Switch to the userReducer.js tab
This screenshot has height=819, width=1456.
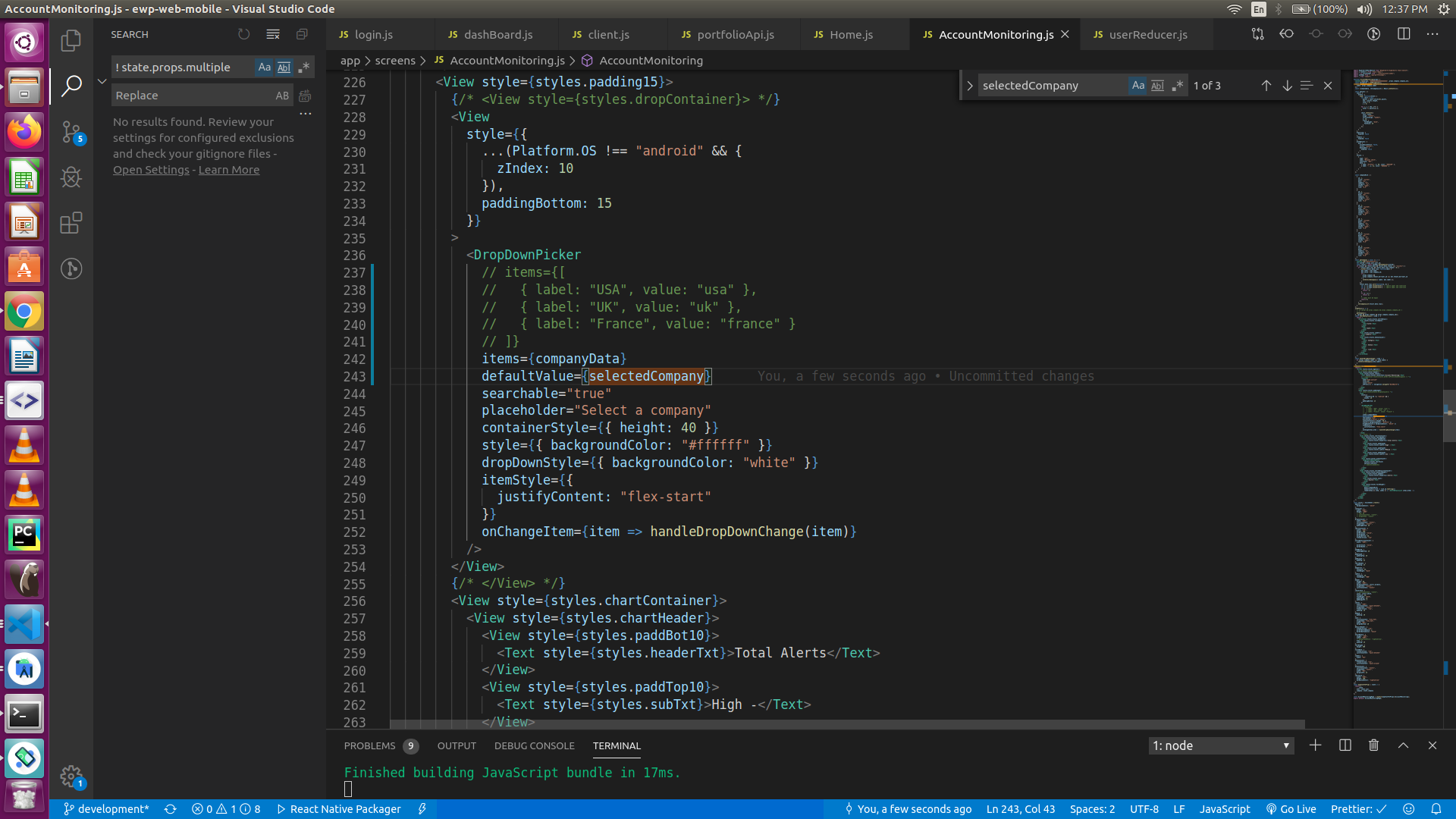coord(1147,35)
